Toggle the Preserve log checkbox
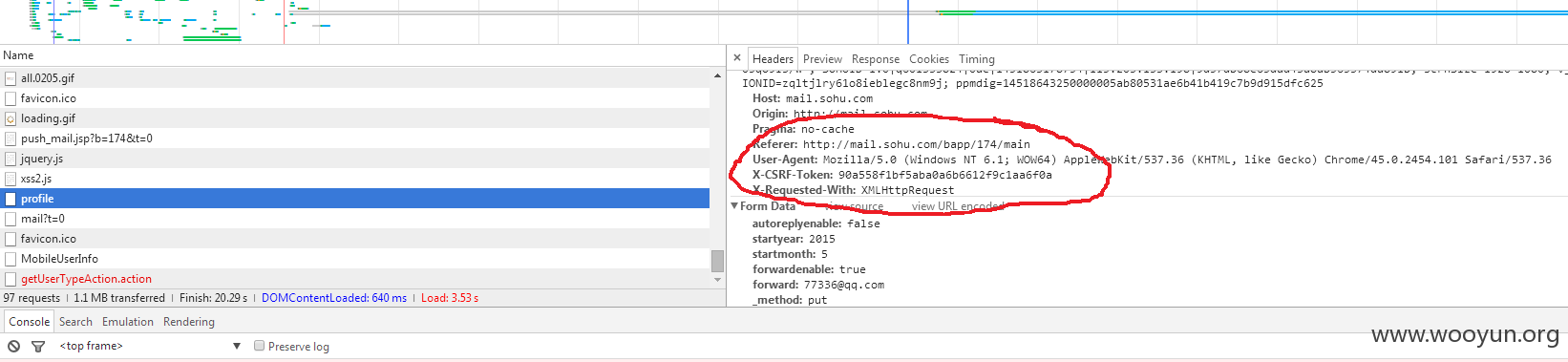The width and height of the screenshot is (1568, 362). pyautogui.click(x=259, y=346)
